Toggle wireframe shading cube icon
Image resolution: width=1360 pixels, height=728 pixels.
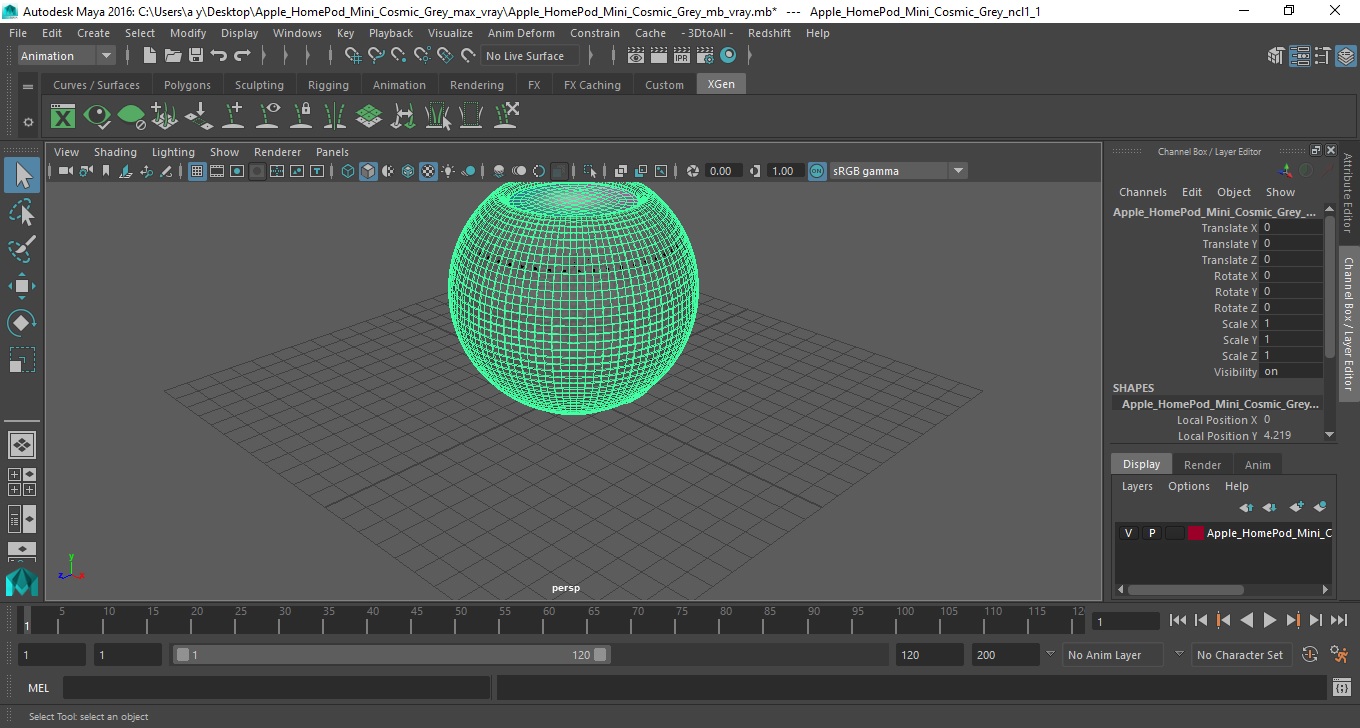pos(348,171)
